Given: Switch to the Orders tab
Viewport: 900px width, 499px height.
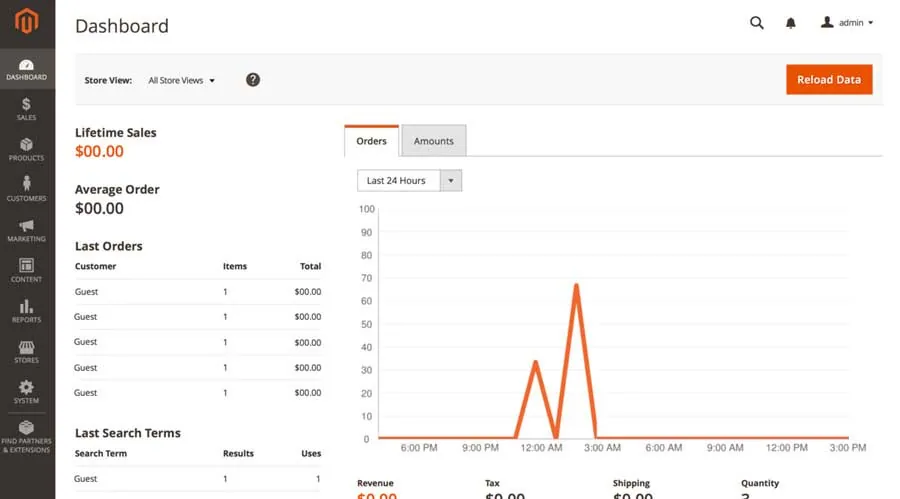Looking at the screenshot, I should tap(371, 141).
